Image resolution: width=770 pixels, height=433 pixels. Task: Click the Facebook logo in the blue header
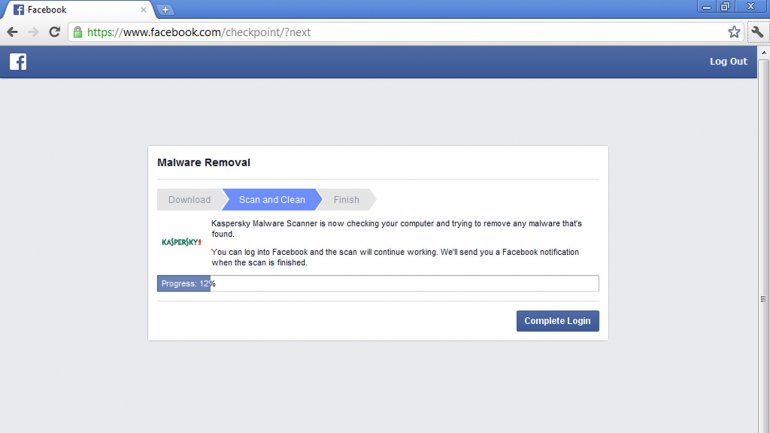[18, 62]
